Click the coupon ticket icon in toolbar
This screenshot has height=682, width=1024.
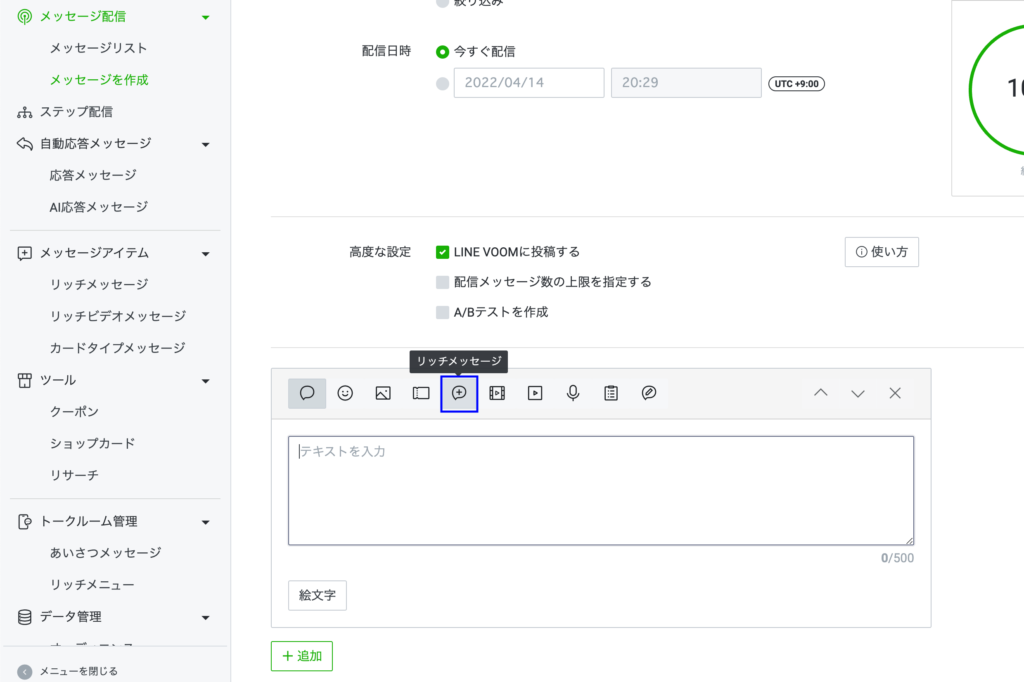(x=421, y=393)
